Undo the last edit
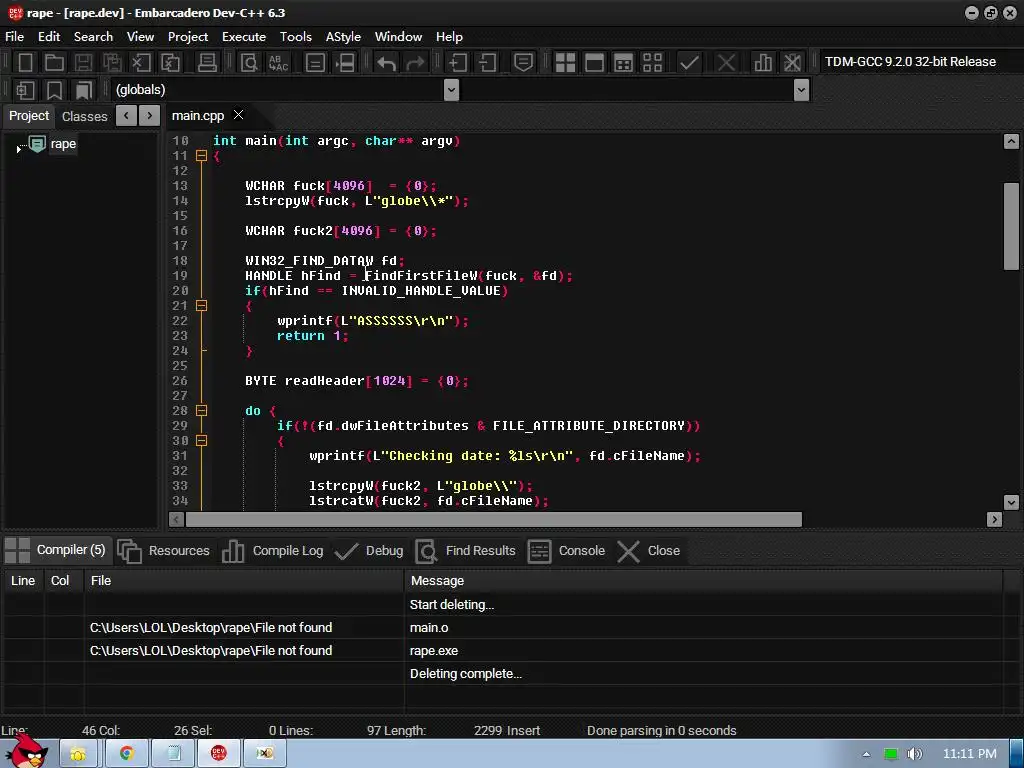Viewport: 1024px width, 768px height. coord(386,62)
